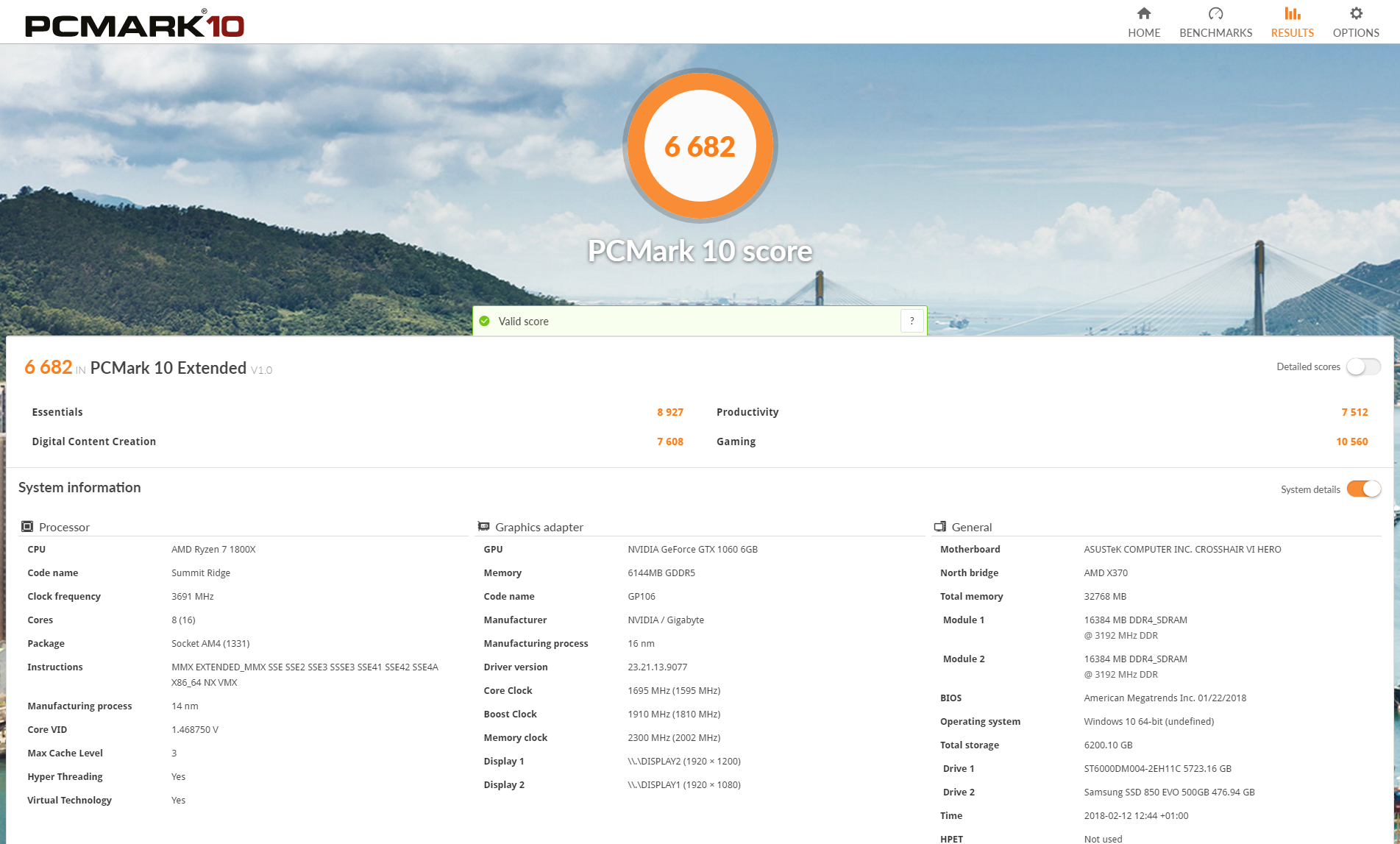
Task: Select Drive 1 ST6000DM004 value
Action: click(1157, 769)
